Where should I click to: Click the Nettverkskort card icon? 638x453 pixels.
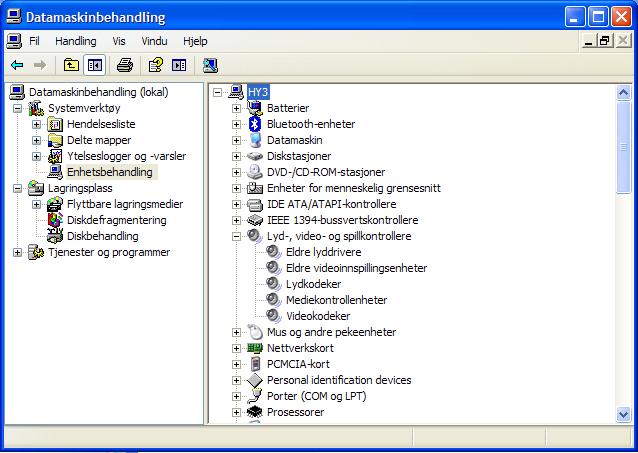coord(255,348)
